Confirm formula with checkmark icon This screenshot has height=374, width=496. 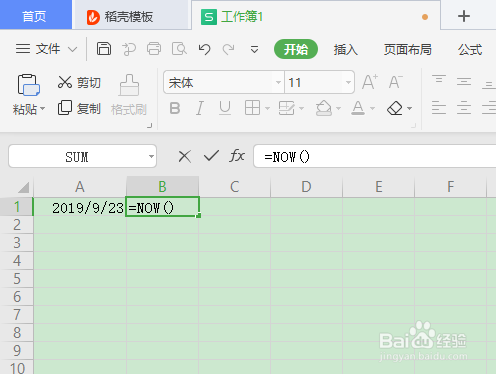click(x=211, y=156)
